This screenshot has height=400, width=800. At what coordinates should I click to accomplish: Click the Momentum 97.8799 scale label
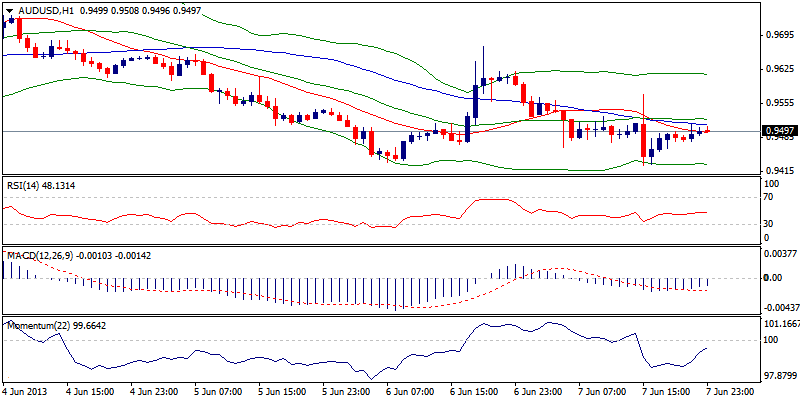pyautogui.click(x=780, y=375)
